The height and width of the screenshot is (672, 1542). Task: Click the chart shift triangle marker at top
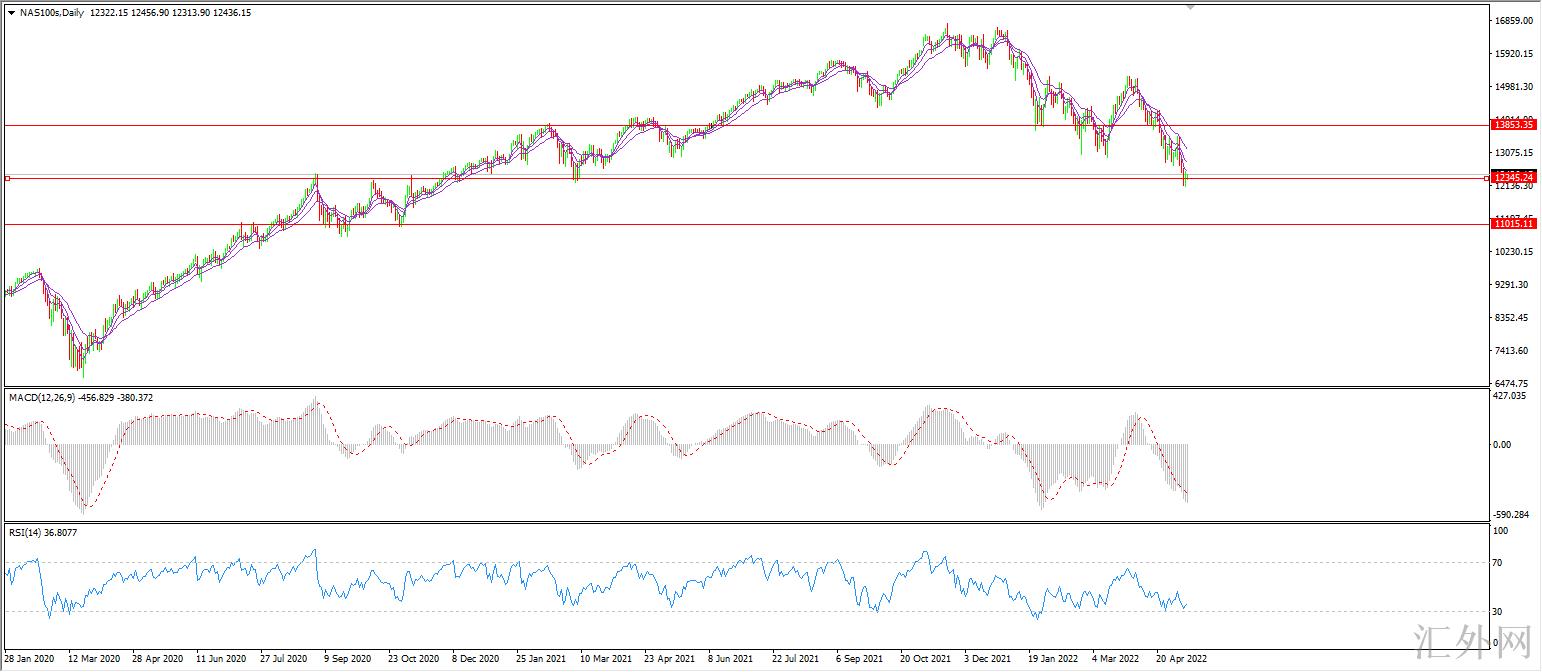click(x=1190, y=6)
